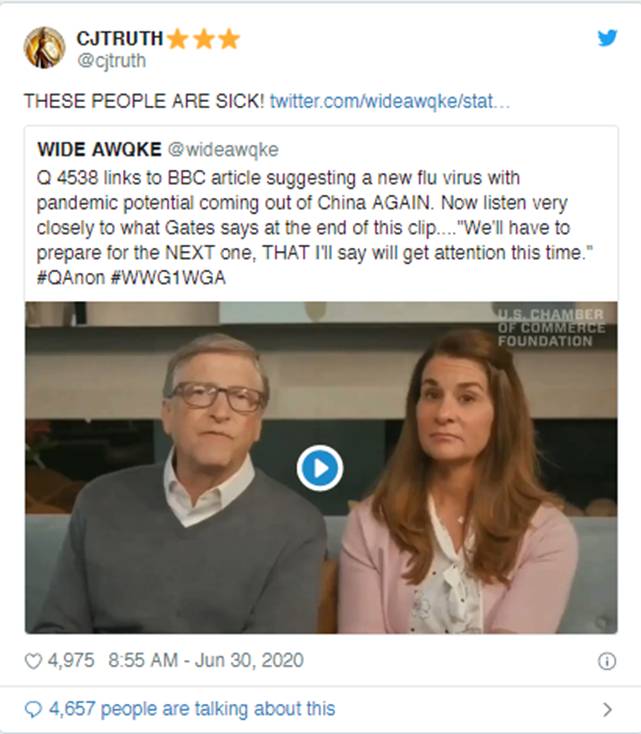The width and height of the screenshot is (641, 734).
Task: Click the three gold stars beside CJTRUTH
Action: coord(203,39)
